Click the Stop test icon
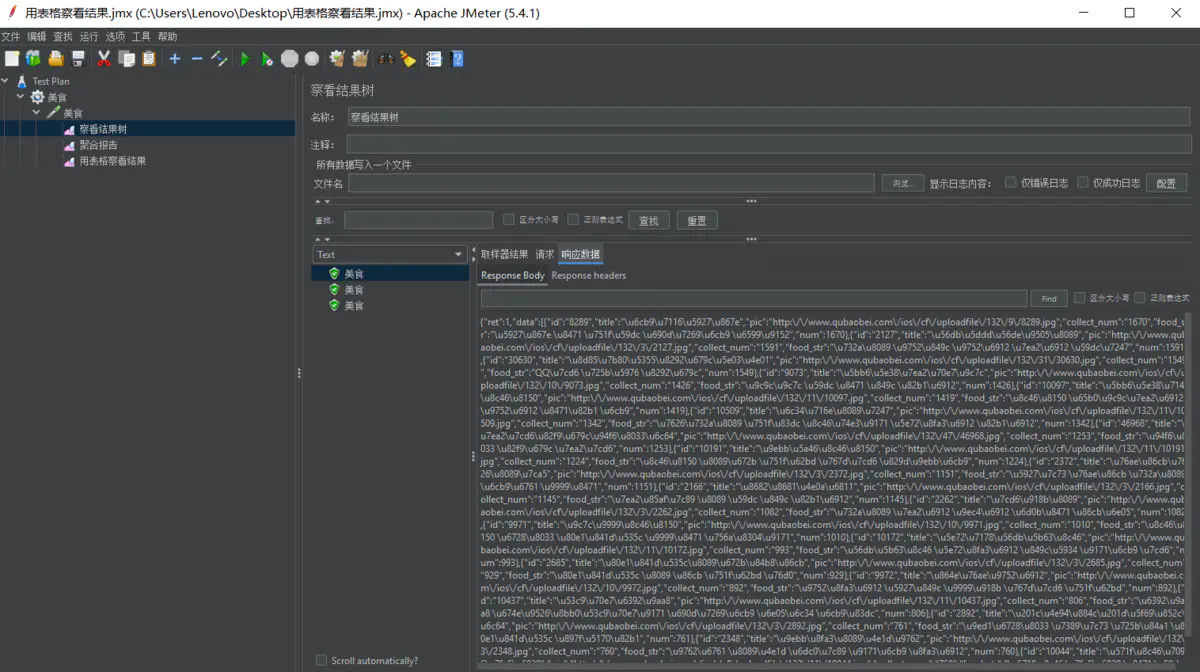Viewport: 1200px width, 672px height. pos(290,59)
